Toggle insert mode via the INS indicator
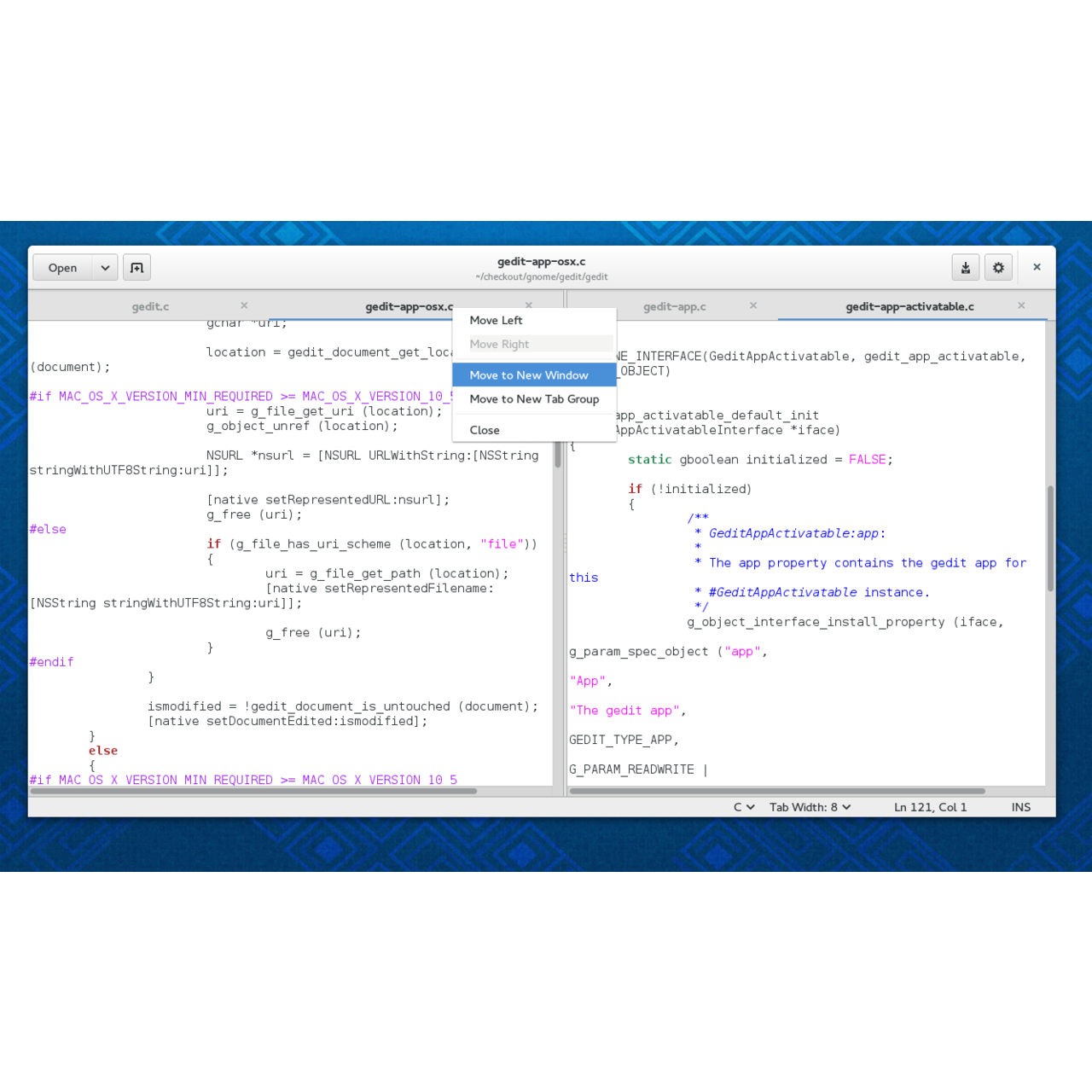 pyautogui.click(x=1020, y=807)
